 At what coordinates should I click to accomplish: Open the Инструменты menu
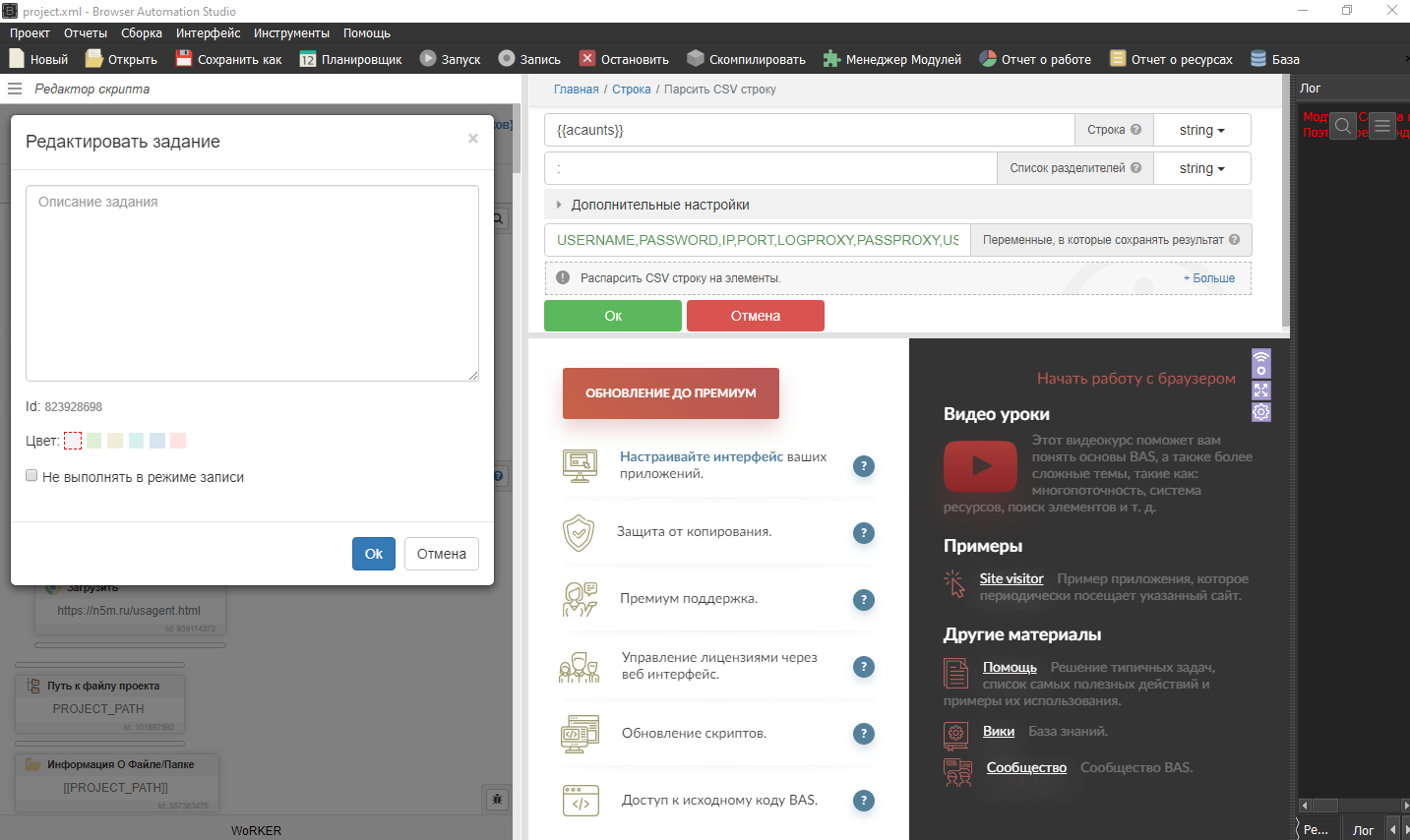[x=291, y=33]
